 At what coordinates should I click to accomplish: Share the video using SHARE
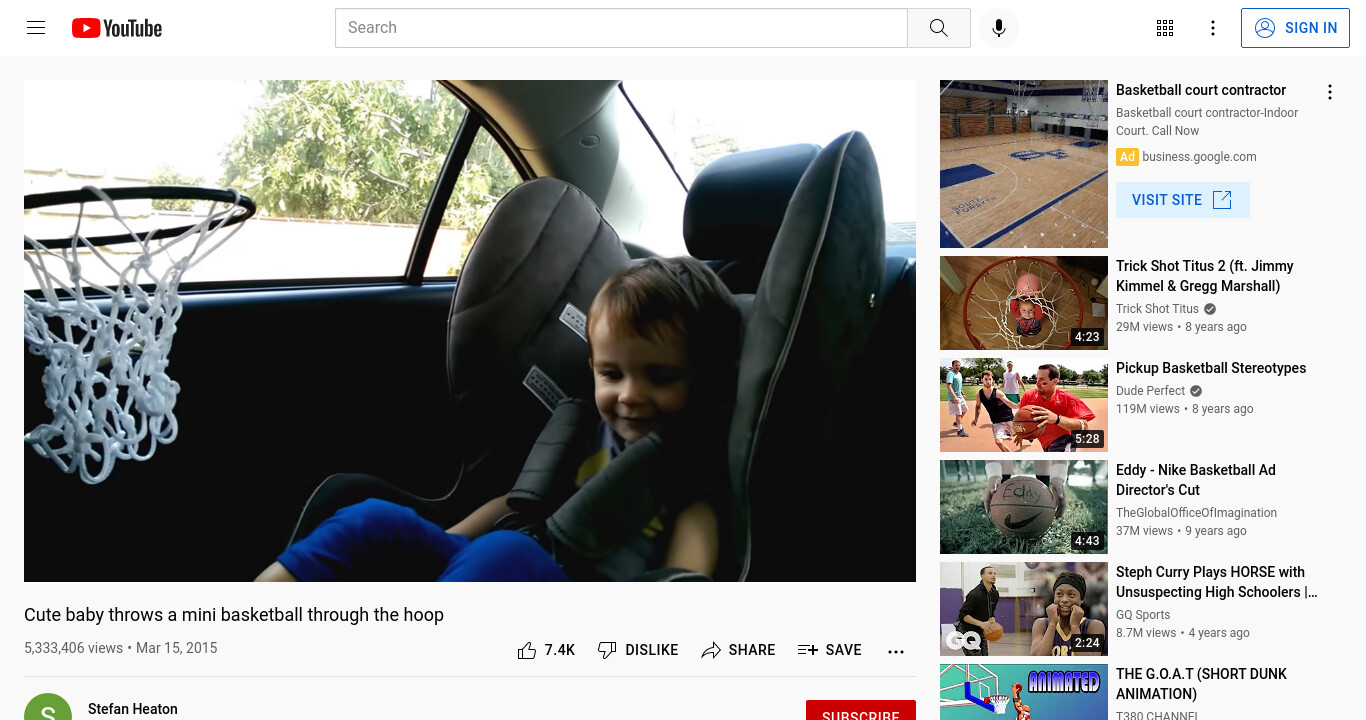tap(738, 650)
